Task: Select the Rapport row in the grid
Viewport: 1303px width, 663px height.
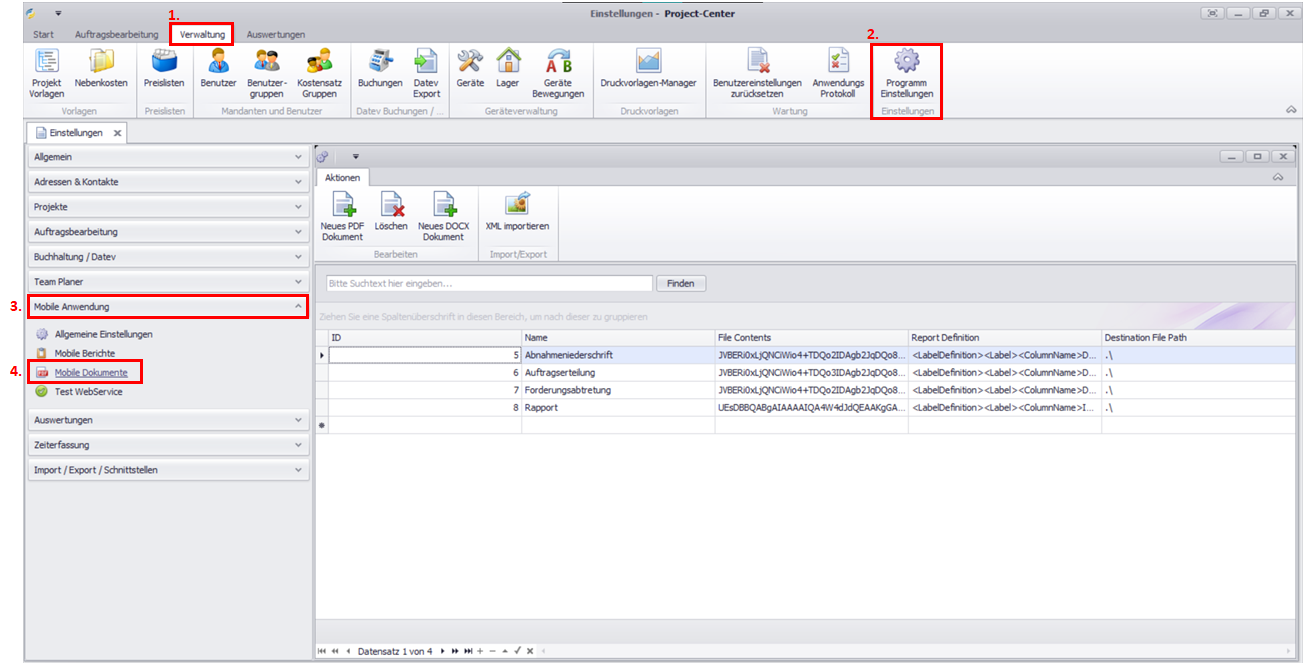Action: click(x=617, y=408)
